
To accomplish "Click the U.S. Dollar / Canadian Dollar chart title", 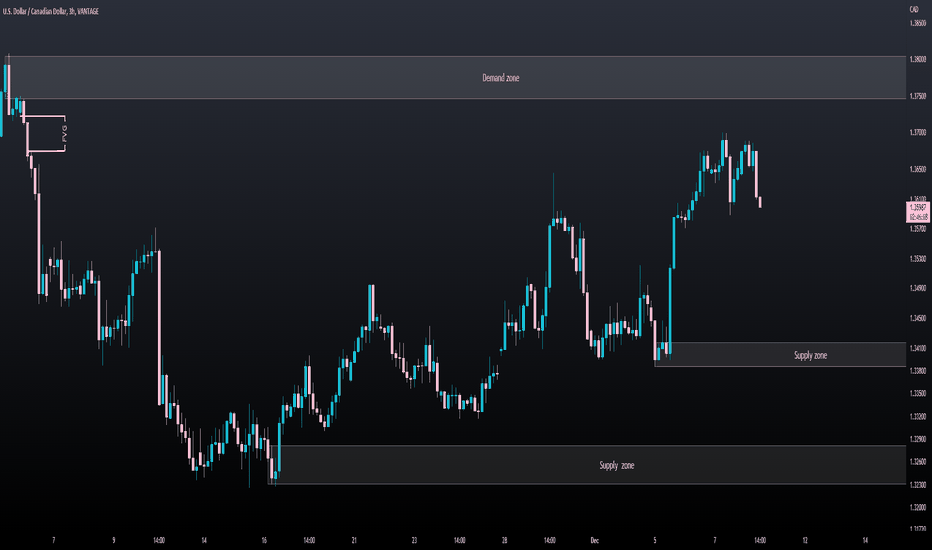I will 51,11.
